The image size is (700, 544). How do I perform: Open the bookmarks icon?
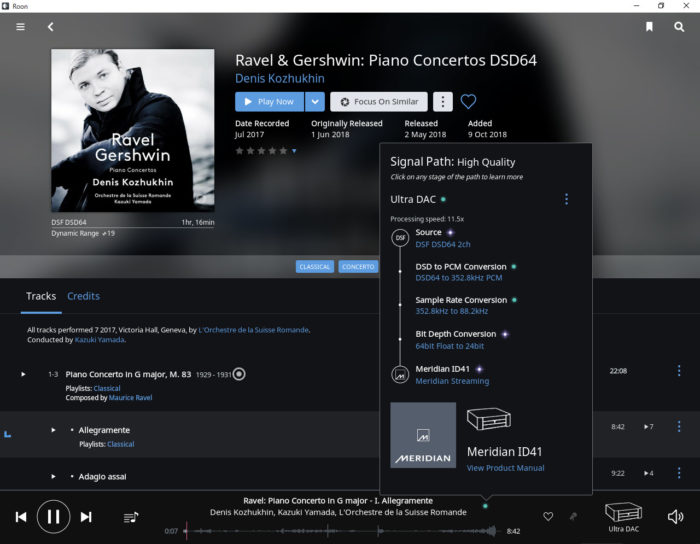point(649,27)
